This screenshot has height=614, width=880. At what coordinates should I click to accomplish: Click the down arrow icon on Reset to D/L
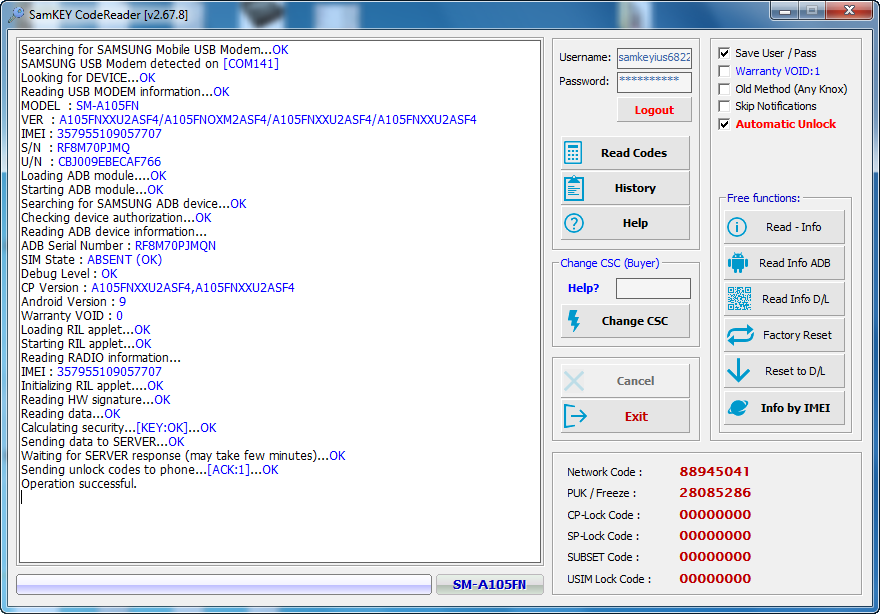click(x=738, y=370)
